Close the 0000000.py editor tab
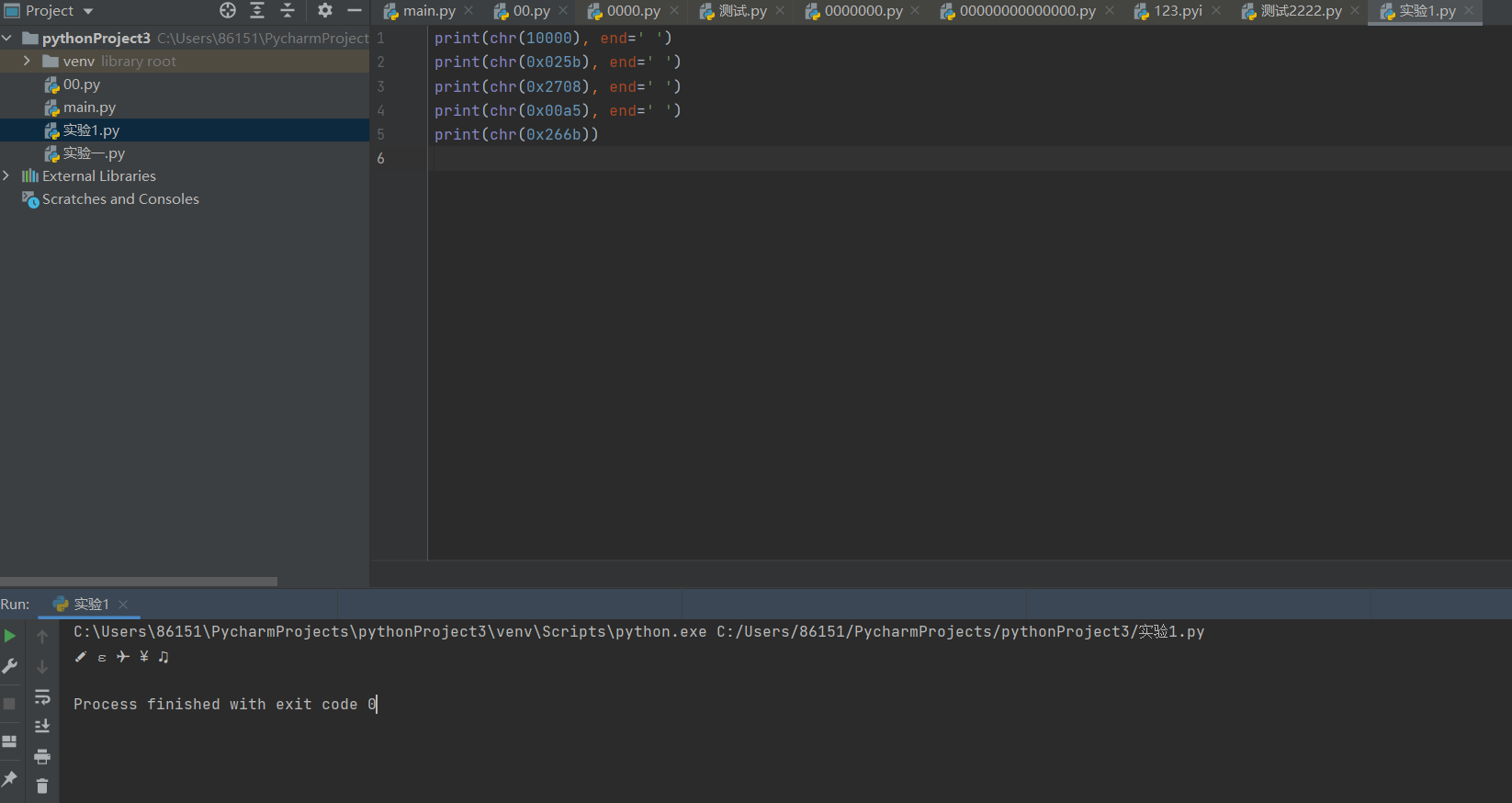This screenshot has width=1512, height=803. (915, 11)
